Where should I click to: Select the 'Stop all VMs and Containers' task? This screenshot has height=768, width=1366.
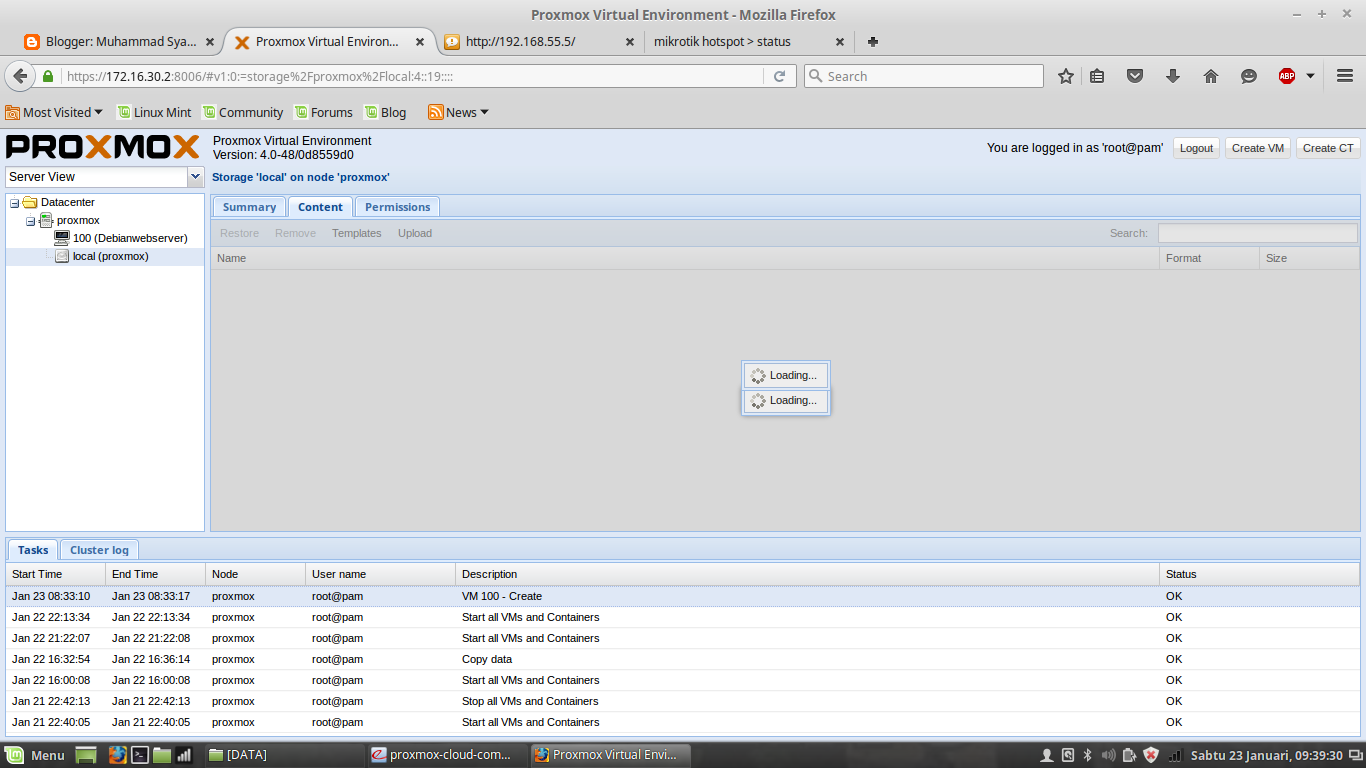[x=683, y=701]
